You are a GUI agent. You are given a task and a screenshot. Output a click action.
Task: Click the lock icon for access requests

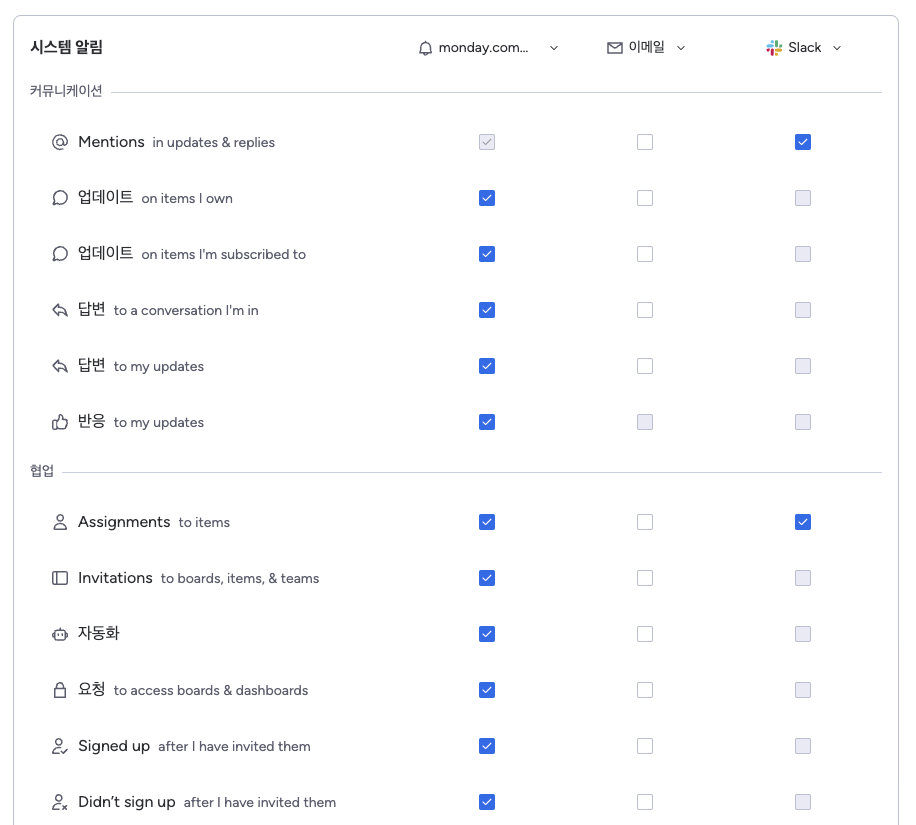(60, 690)
